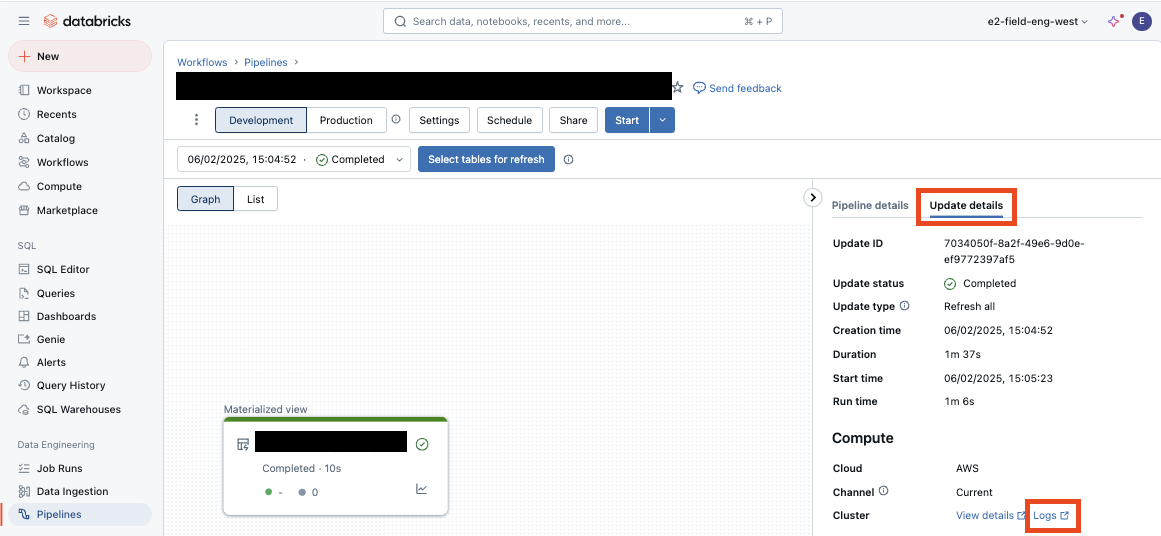
Task: Toggle to List view
Action: tap(256, 199)
